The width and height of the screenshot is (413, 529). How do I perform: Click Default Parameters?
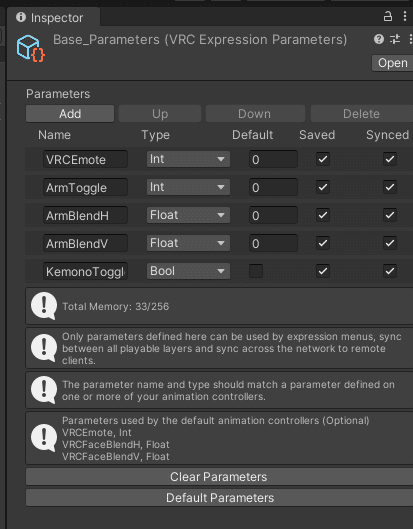point(219,498)
